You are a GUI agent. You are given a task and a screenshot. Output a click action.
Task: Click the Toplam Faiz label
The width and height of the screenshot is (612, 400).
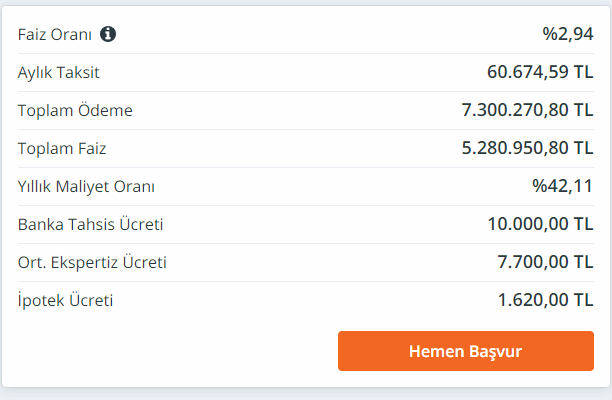(x=62, y=148)
